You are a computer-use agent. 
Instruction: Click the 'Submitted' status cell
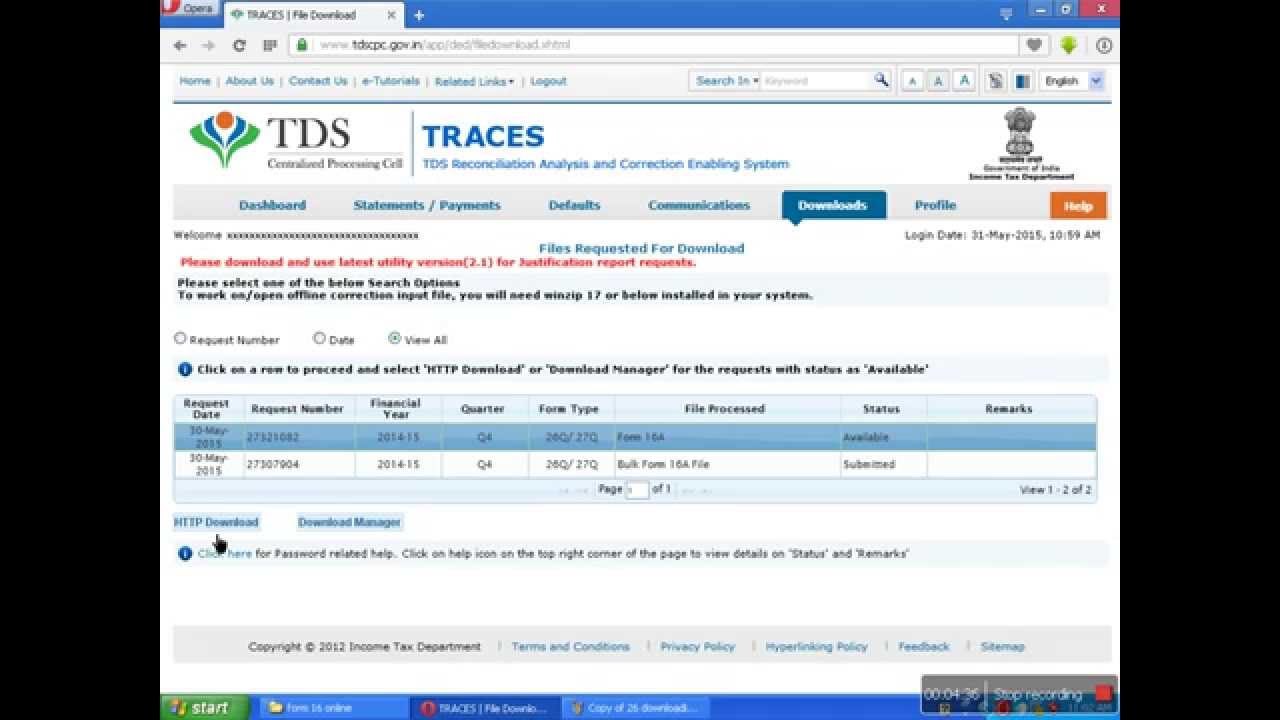(883, 464)
